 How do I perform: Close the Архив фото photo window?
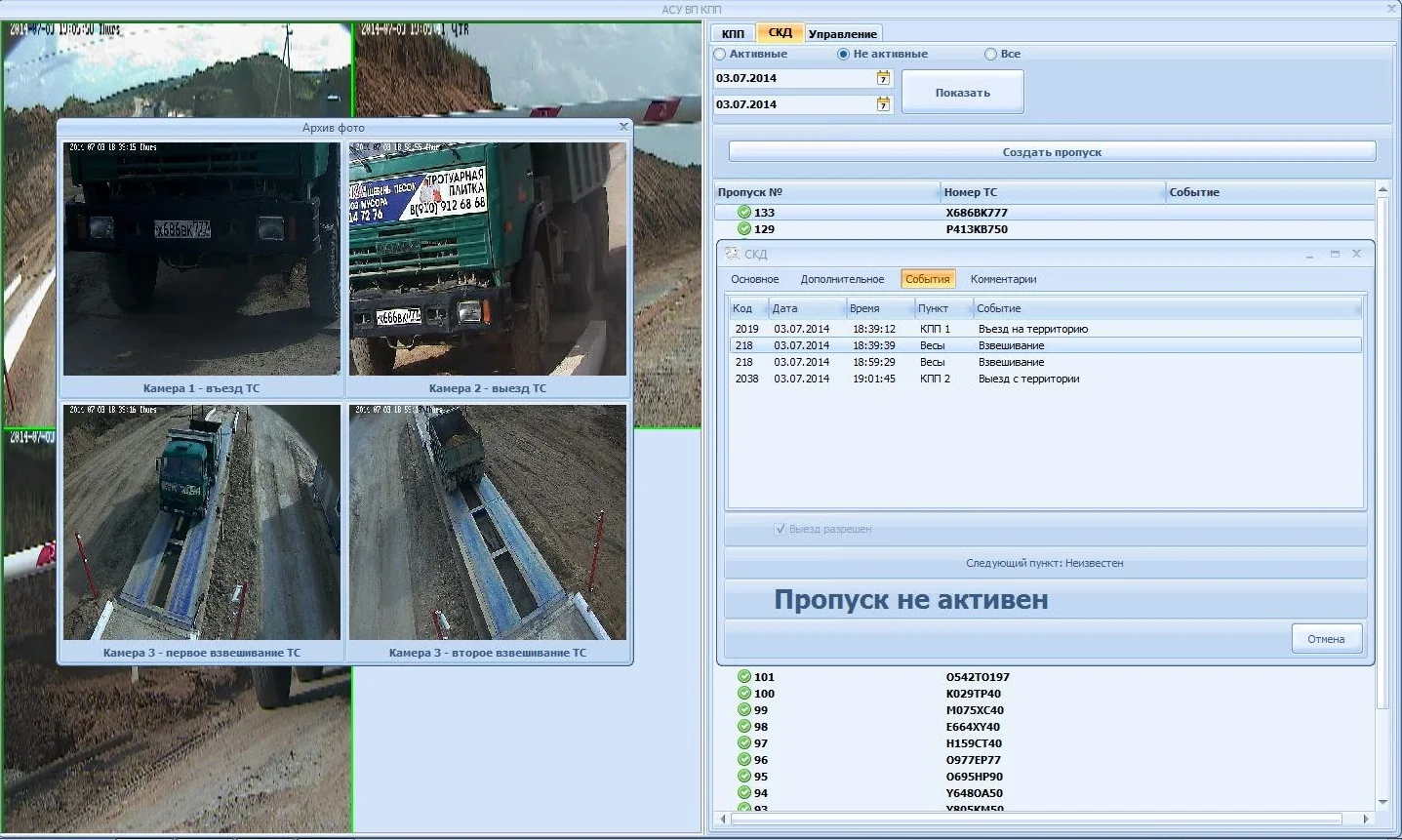[623, 127]
